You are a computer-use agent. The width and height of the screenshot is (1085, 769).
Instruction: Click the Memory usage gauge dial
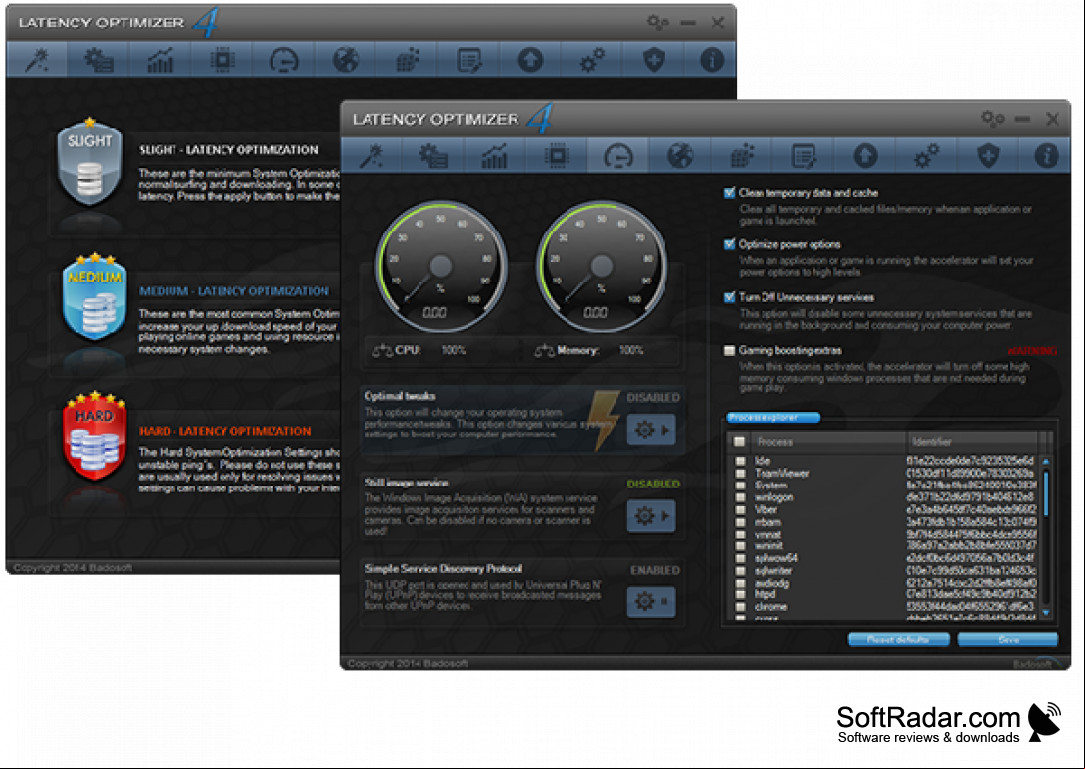pos(602,266)
